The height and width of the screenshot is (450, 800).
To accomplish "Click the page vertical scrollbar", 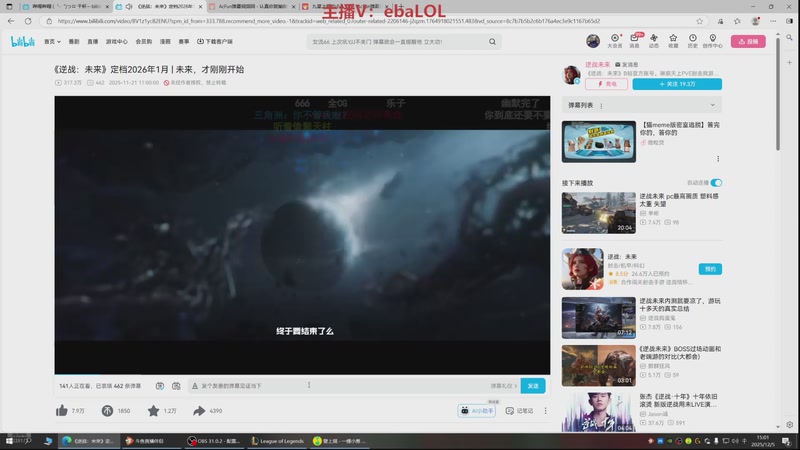I will (x=778, y=92).
